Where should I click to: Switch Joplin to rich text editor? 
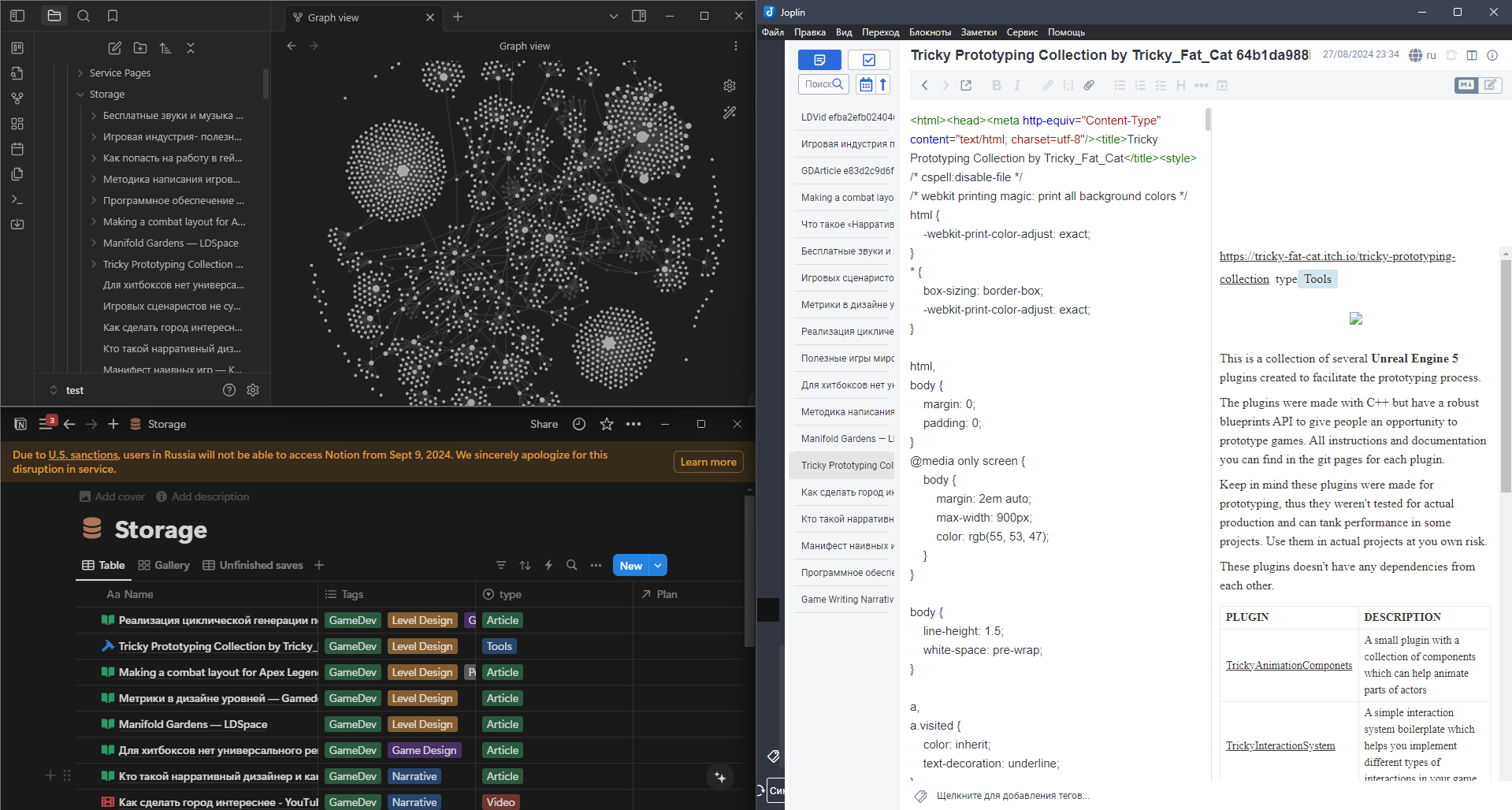click(x=1491, y=84)
